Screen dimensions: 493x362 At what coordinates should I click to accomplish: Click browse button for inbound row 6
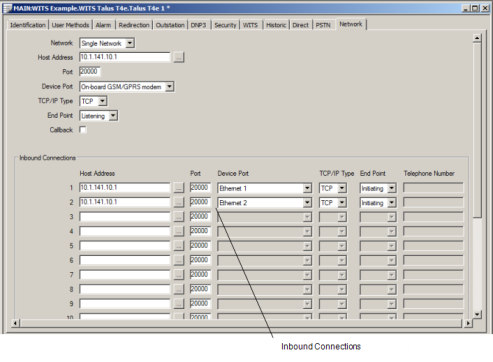coord(179,260)
